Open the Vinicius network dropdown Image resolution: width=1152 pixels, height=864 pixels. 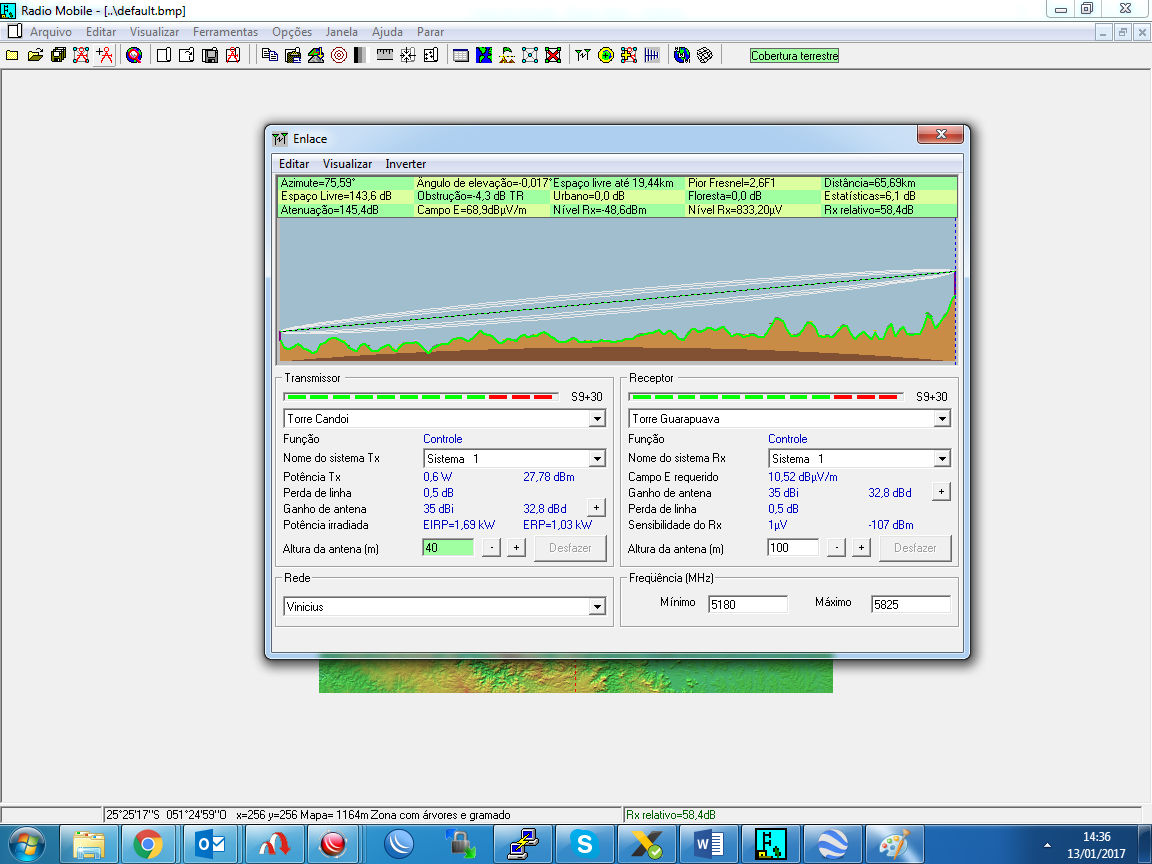(x=597, y=607)
